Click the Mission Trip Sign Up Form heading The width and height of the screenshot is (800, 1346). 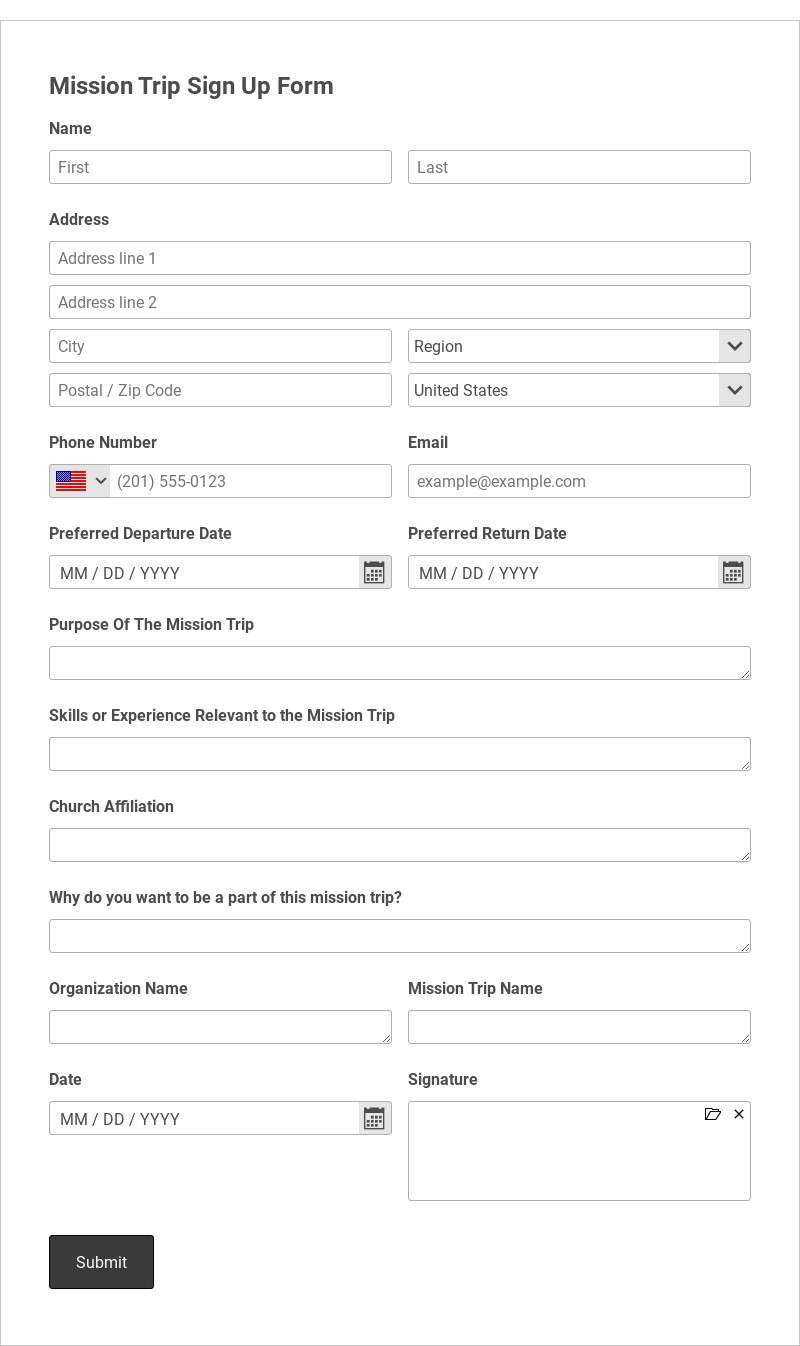coord(191,86)
